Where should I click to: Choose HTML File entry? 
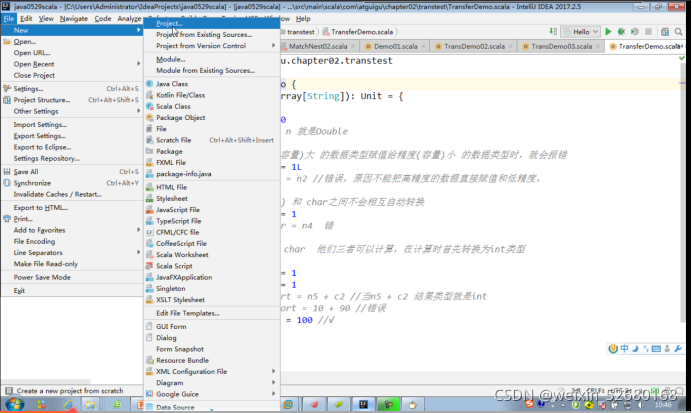[x=212, y=187]
